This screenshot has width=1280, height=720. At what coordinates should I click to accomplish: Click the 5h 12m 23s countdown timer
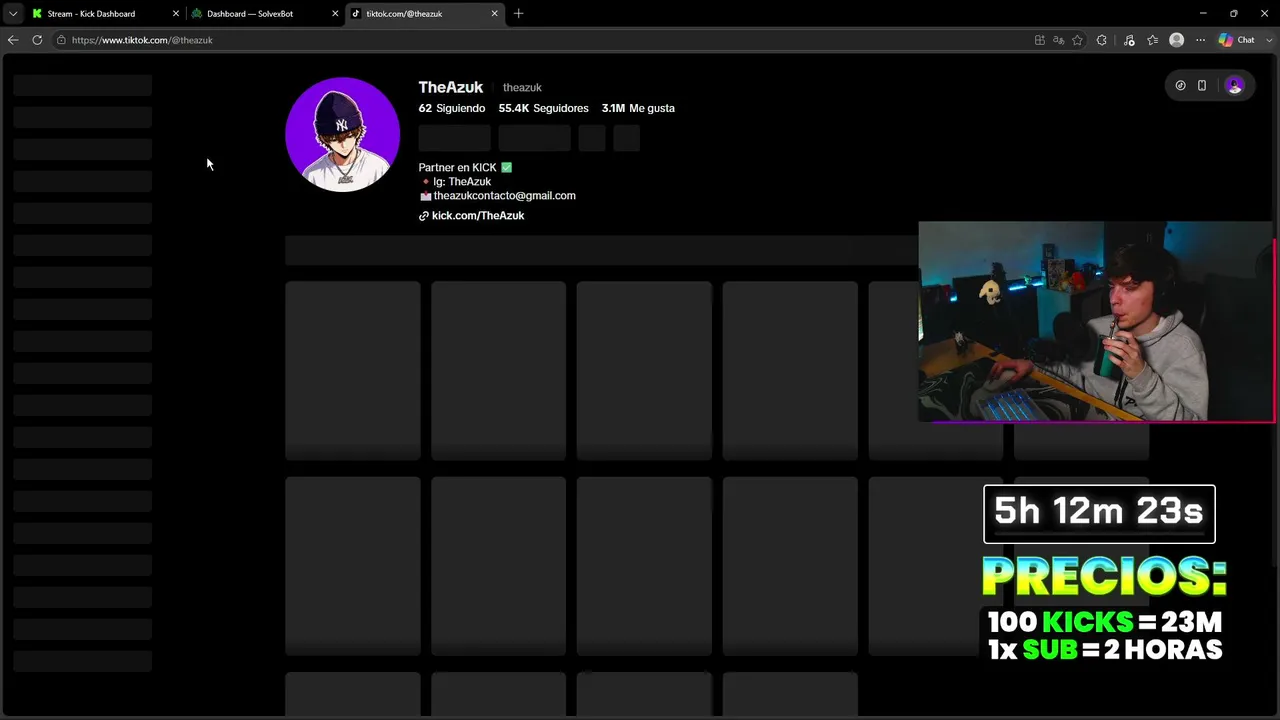tap(1099, 513)
